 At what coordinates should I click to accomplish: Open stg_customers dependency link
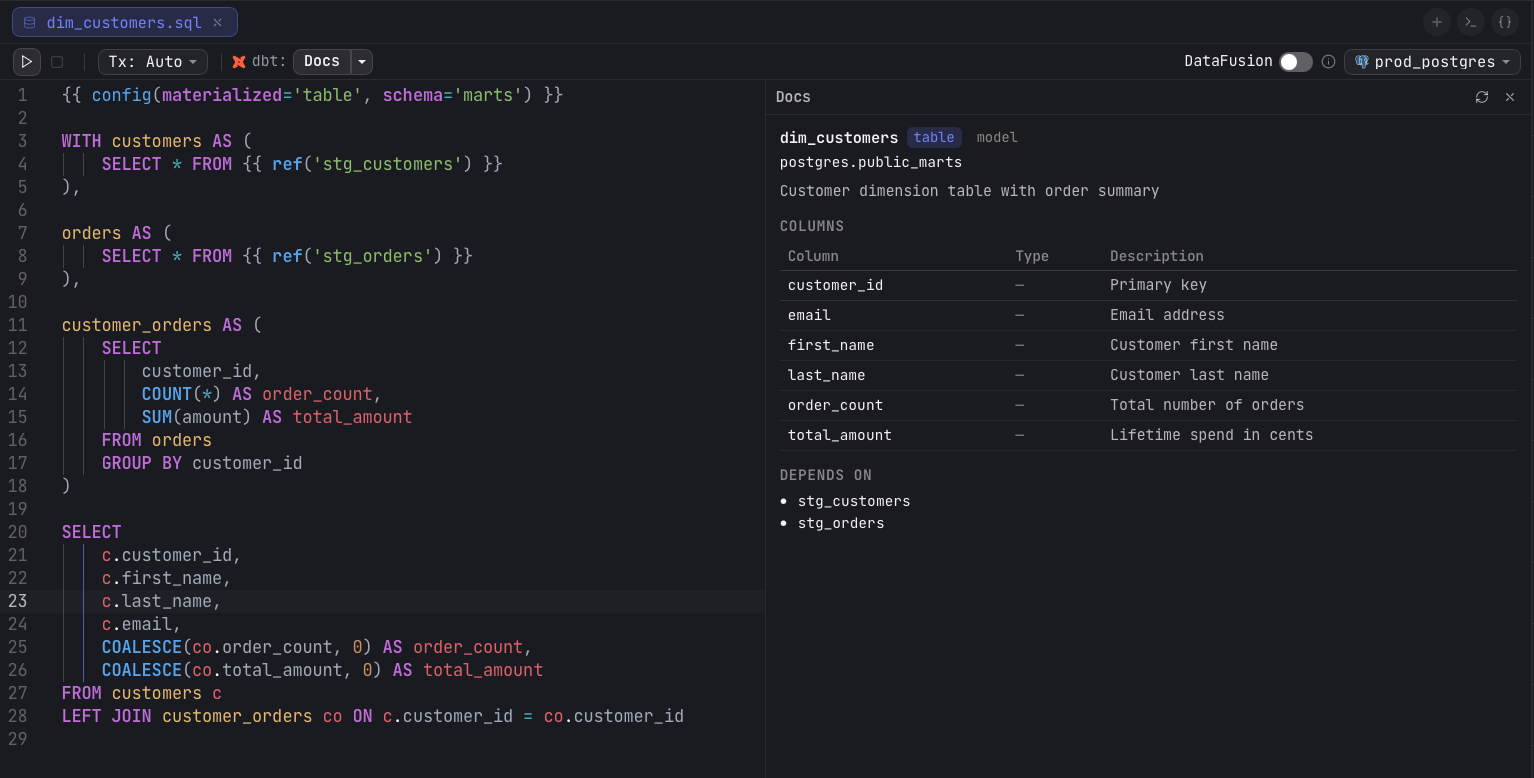(854, 501)
